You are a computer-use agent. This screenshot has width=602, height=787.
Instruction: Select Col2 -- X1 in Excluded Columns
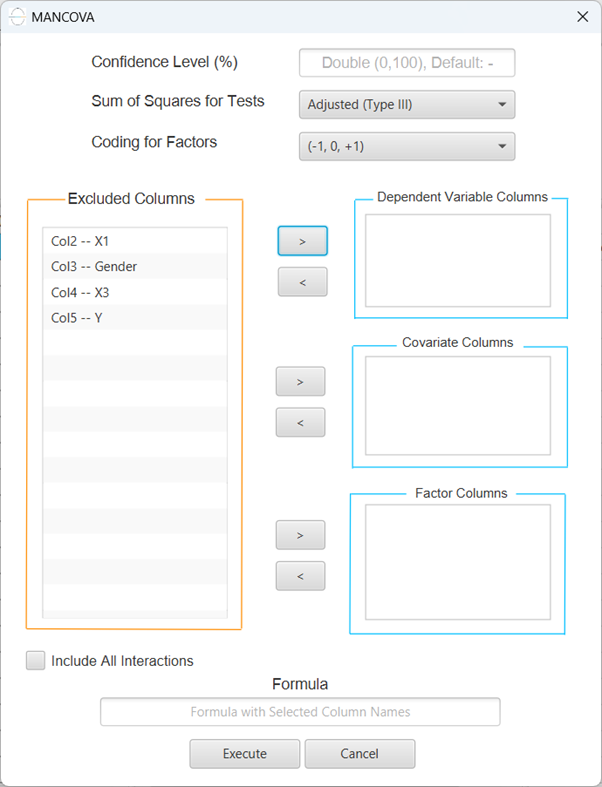(x=135, y=241)
